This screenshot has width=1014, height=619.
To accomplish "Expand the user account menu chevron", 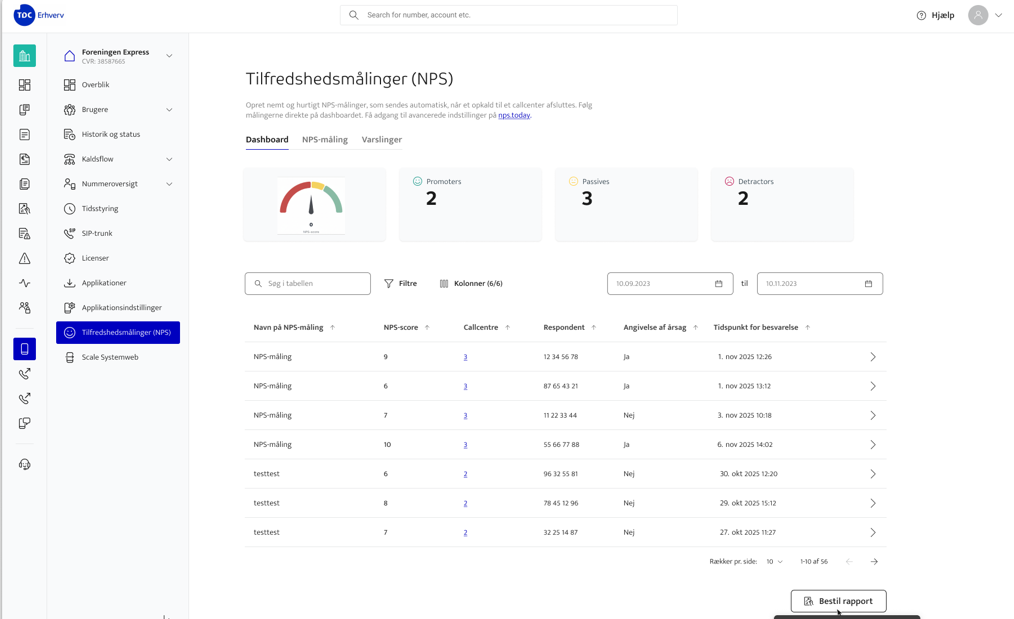I will (x=998, y=15).
